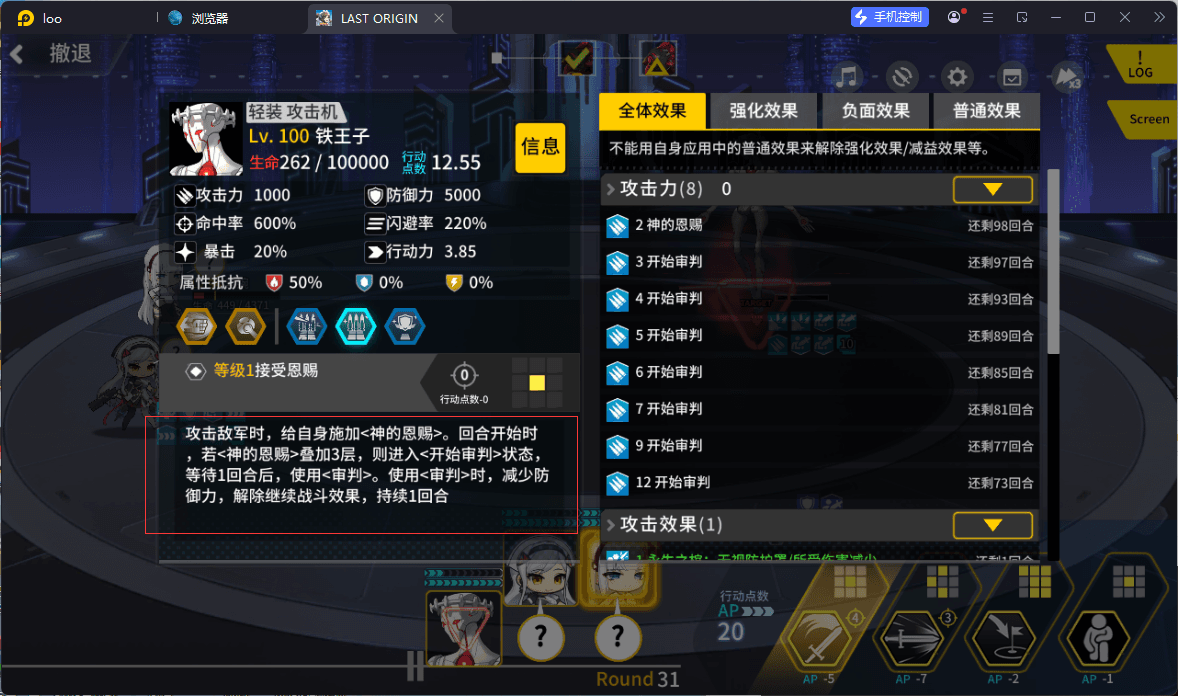Screen dimensions: 1178x696
Task: Open the yellow 信息 info button
Action: tap(540, 147)
